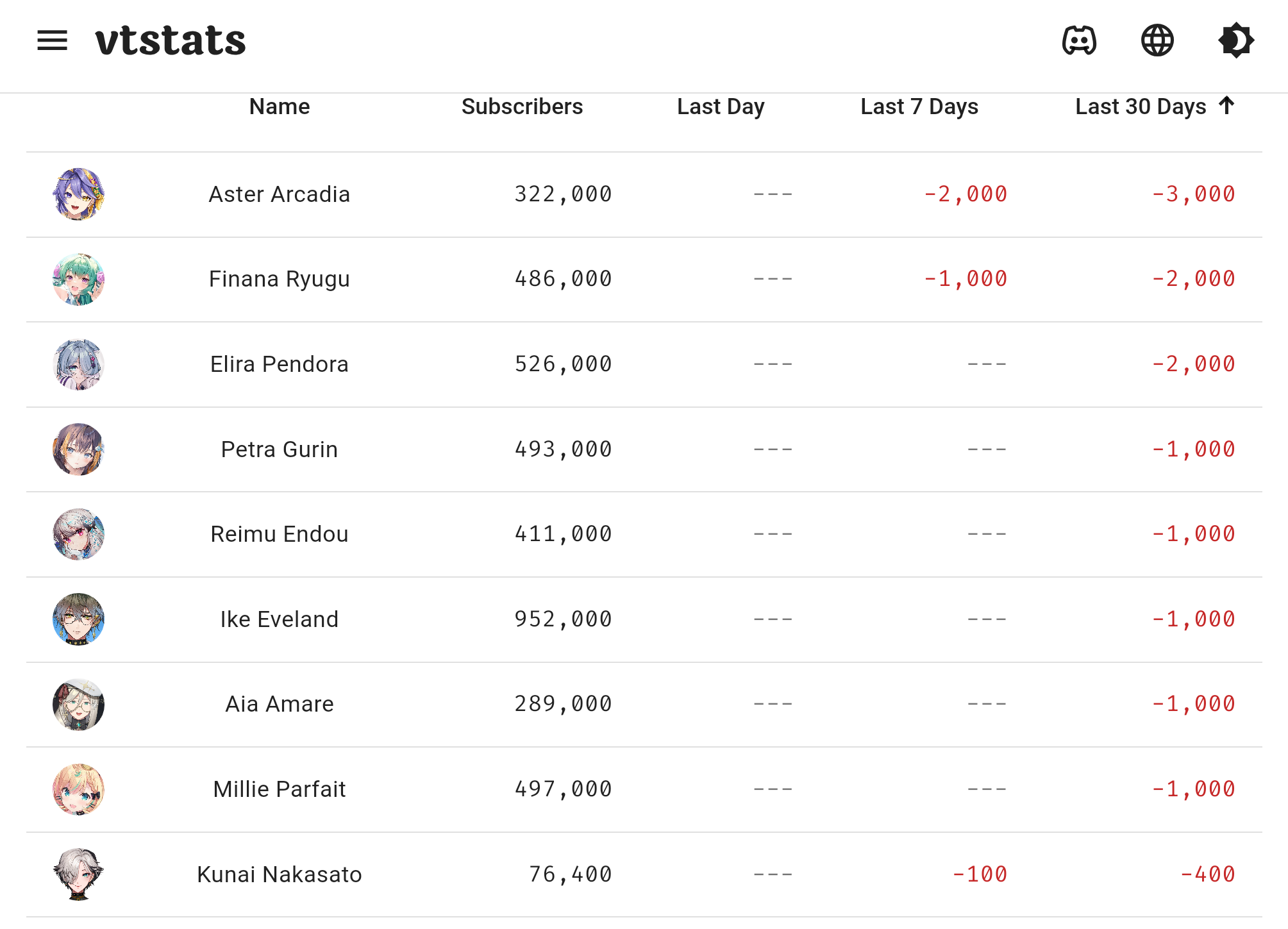Sort by Last 7 Days header

click(919, 106)
